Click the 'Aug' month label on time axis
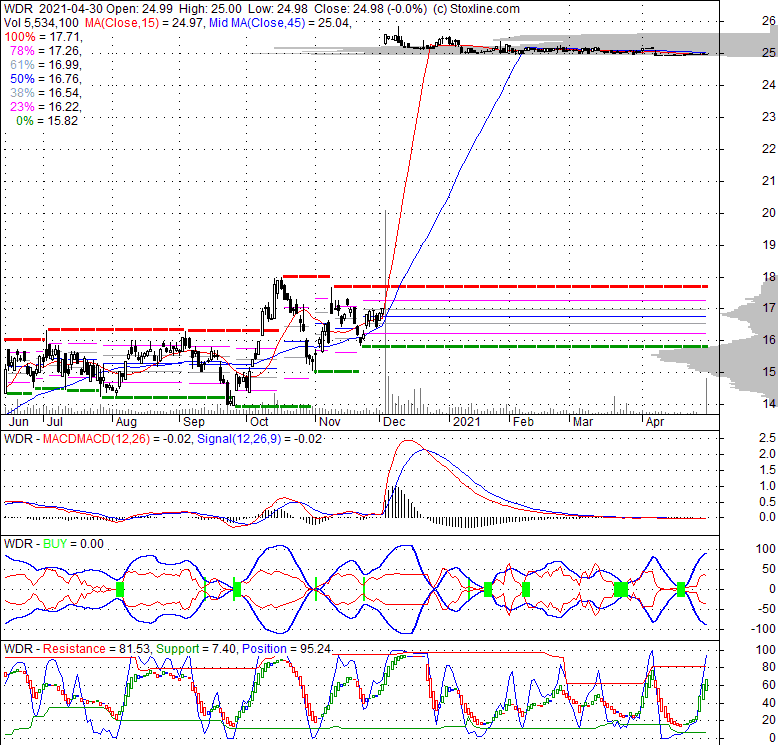Viewport: 780px width, 745px height. (x=126, y=422)
